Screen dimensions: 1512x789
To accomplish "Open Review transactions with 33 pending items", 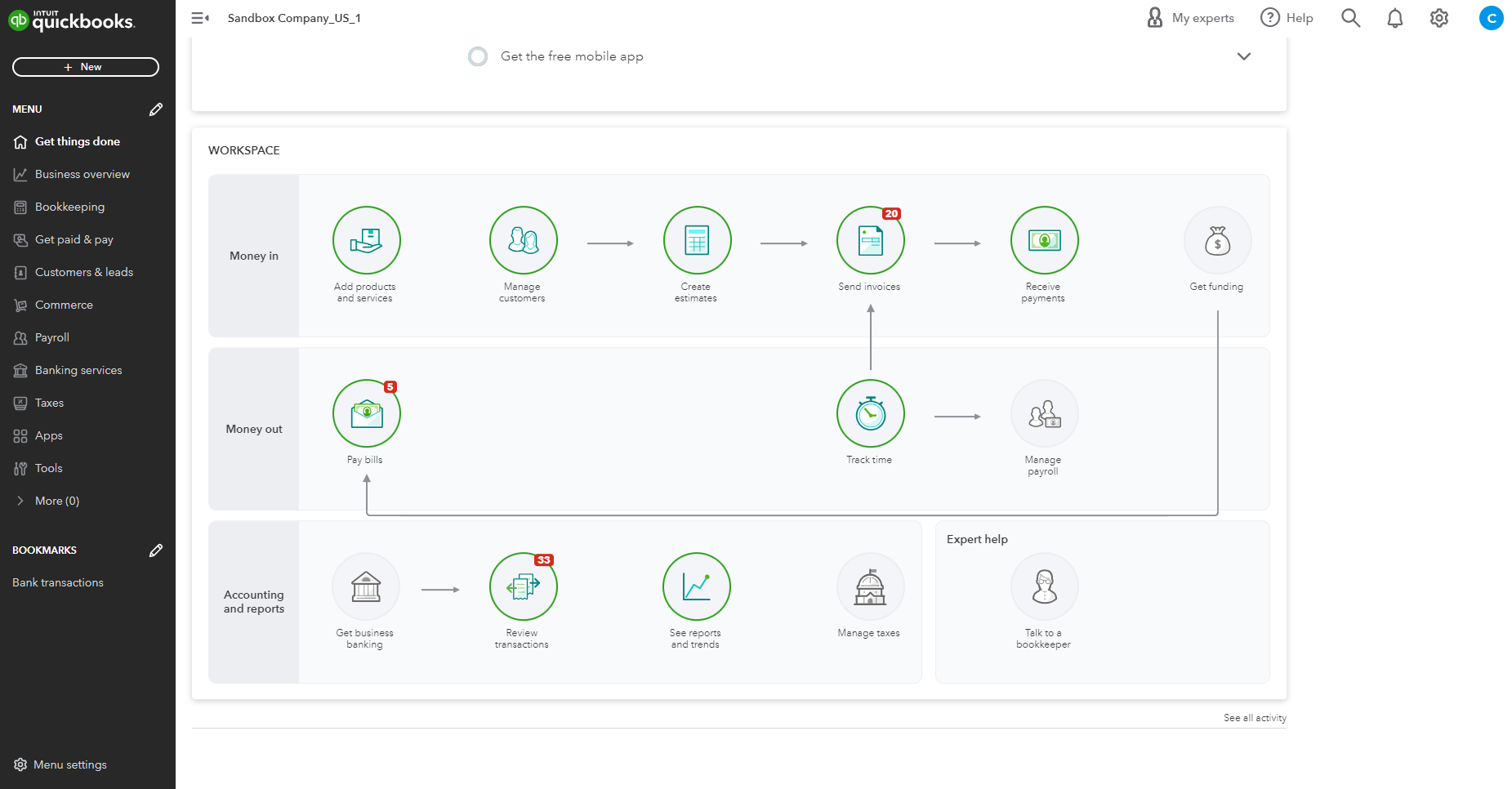I will [522, 586].
